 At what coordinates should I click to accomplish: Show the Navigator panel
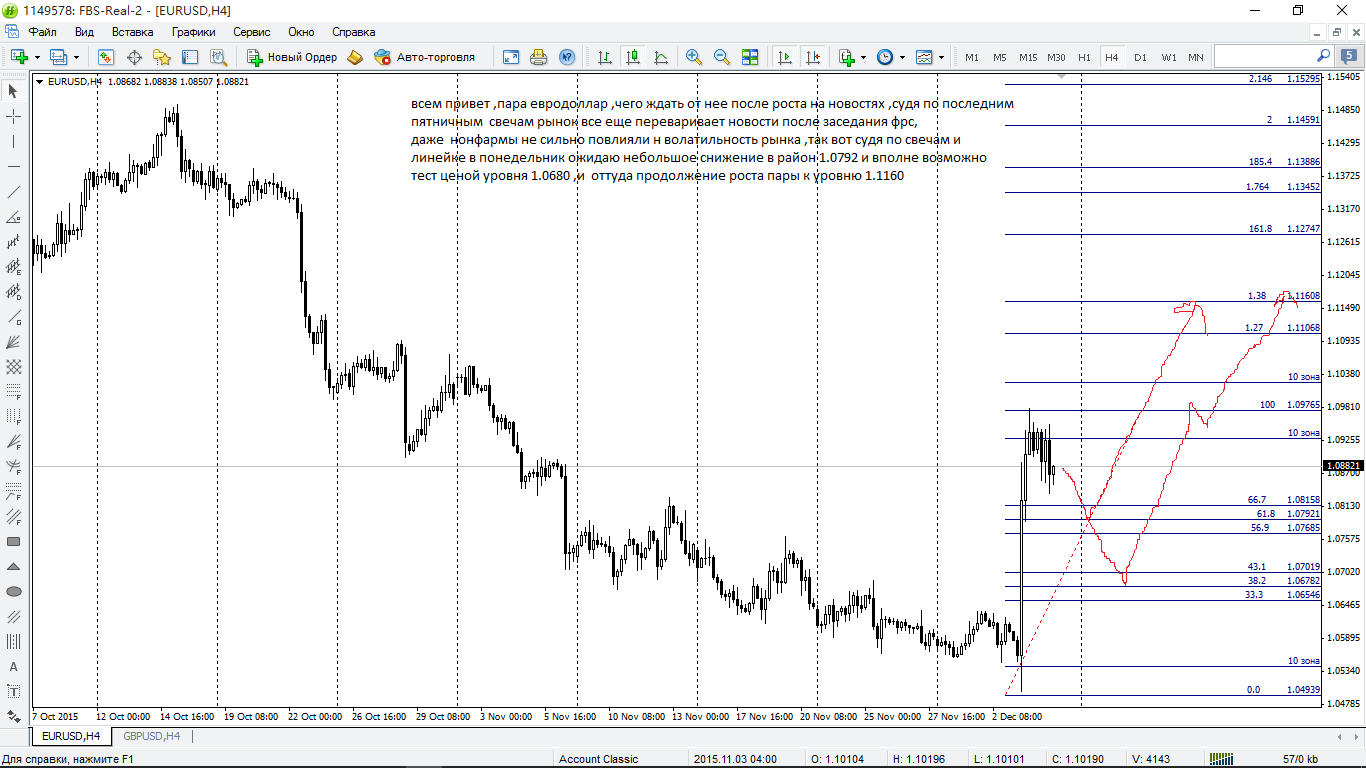(162, 57)
